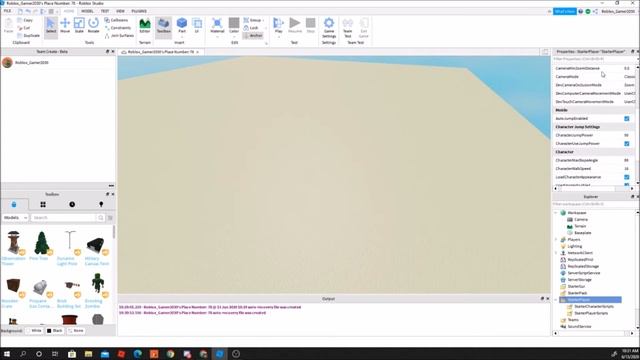The width and height of the screenshot is (640, 360).
Task: Toggle LoadCharacterAppearance checkbox
Action: 627,177
